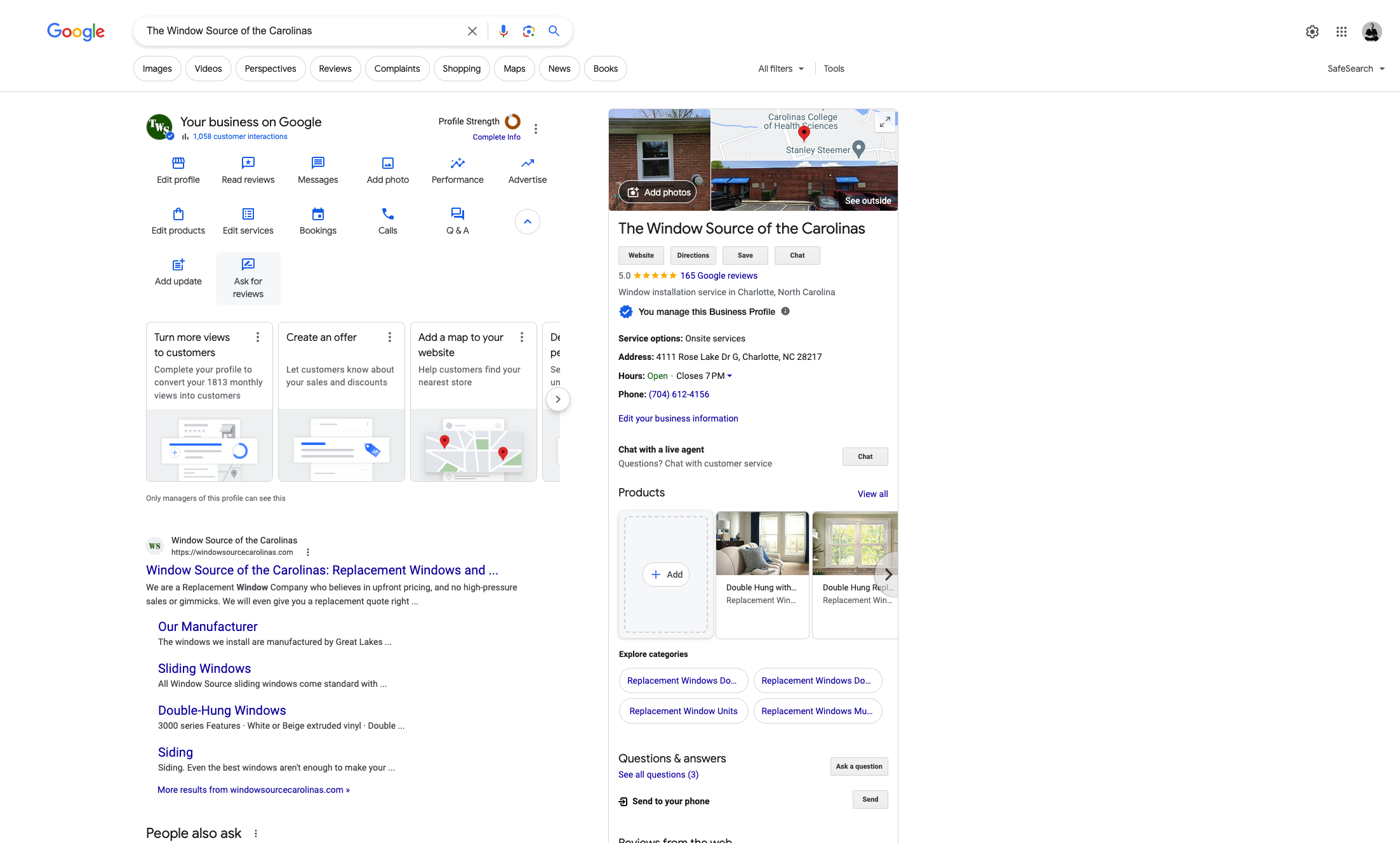Viewport: 1400px width, 843px height.
Task: Open the Bookings calendar icon
Action: [318, 214]
